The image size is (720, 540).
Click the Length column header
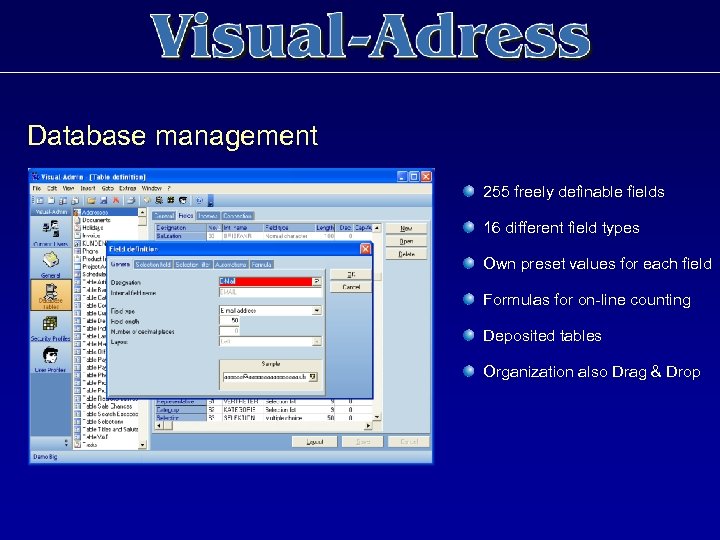coord(325,228)
